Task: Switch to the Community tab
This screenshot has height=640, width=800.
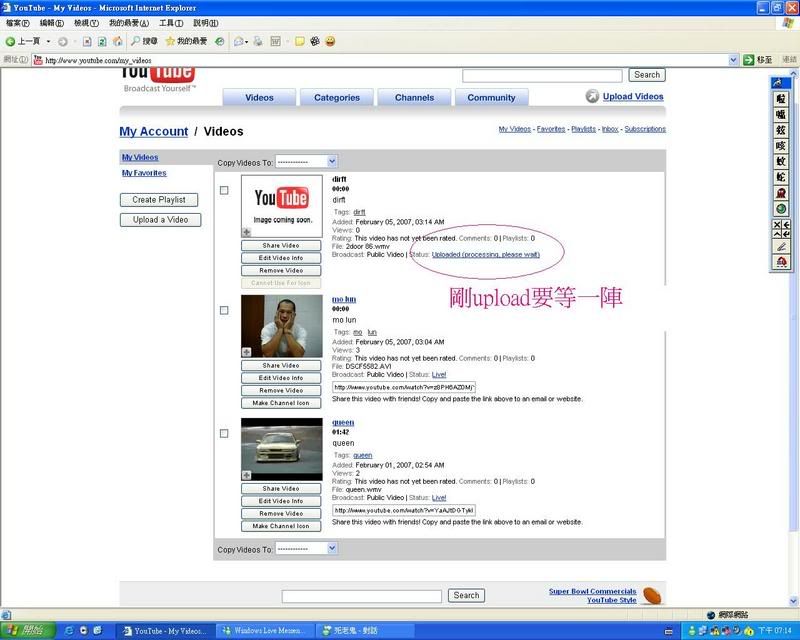Action: [491, 97]
